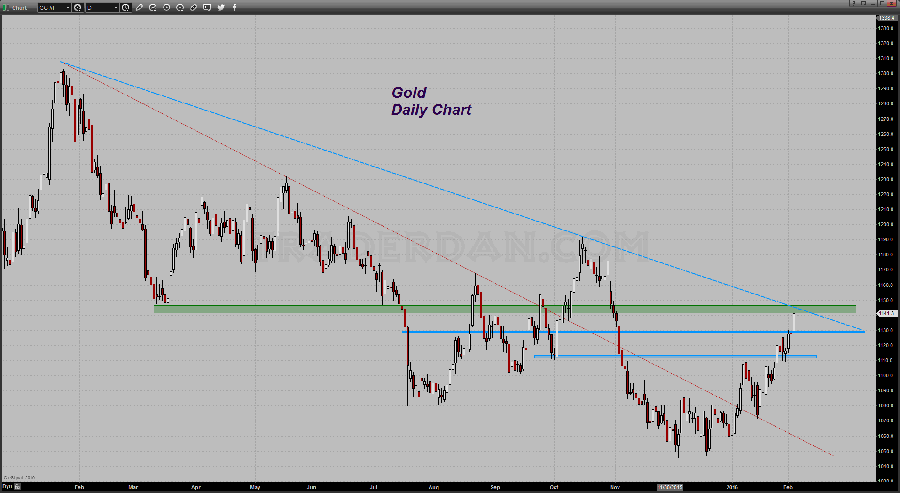Open help with question mark button
The height and width of the screenshot is (493, 900).
(853, 4)
